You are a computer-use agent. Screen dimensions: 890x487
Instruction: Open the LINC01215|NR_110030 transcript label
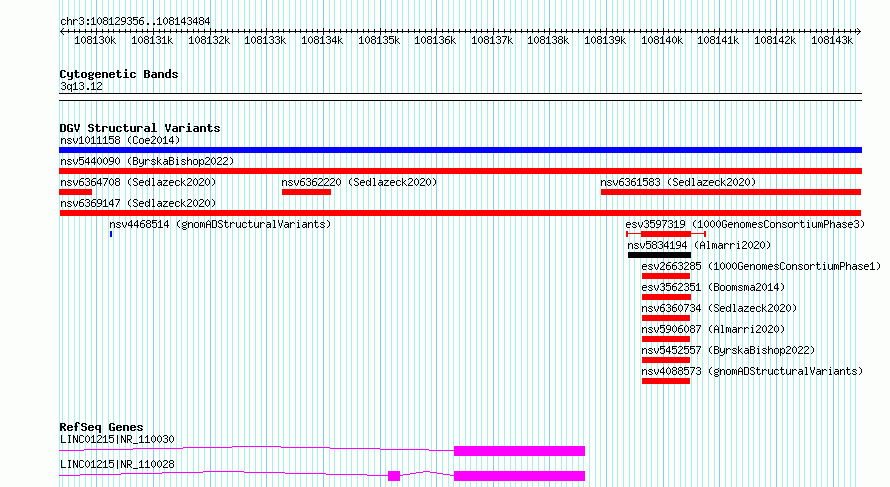click(x=117, y=439)
